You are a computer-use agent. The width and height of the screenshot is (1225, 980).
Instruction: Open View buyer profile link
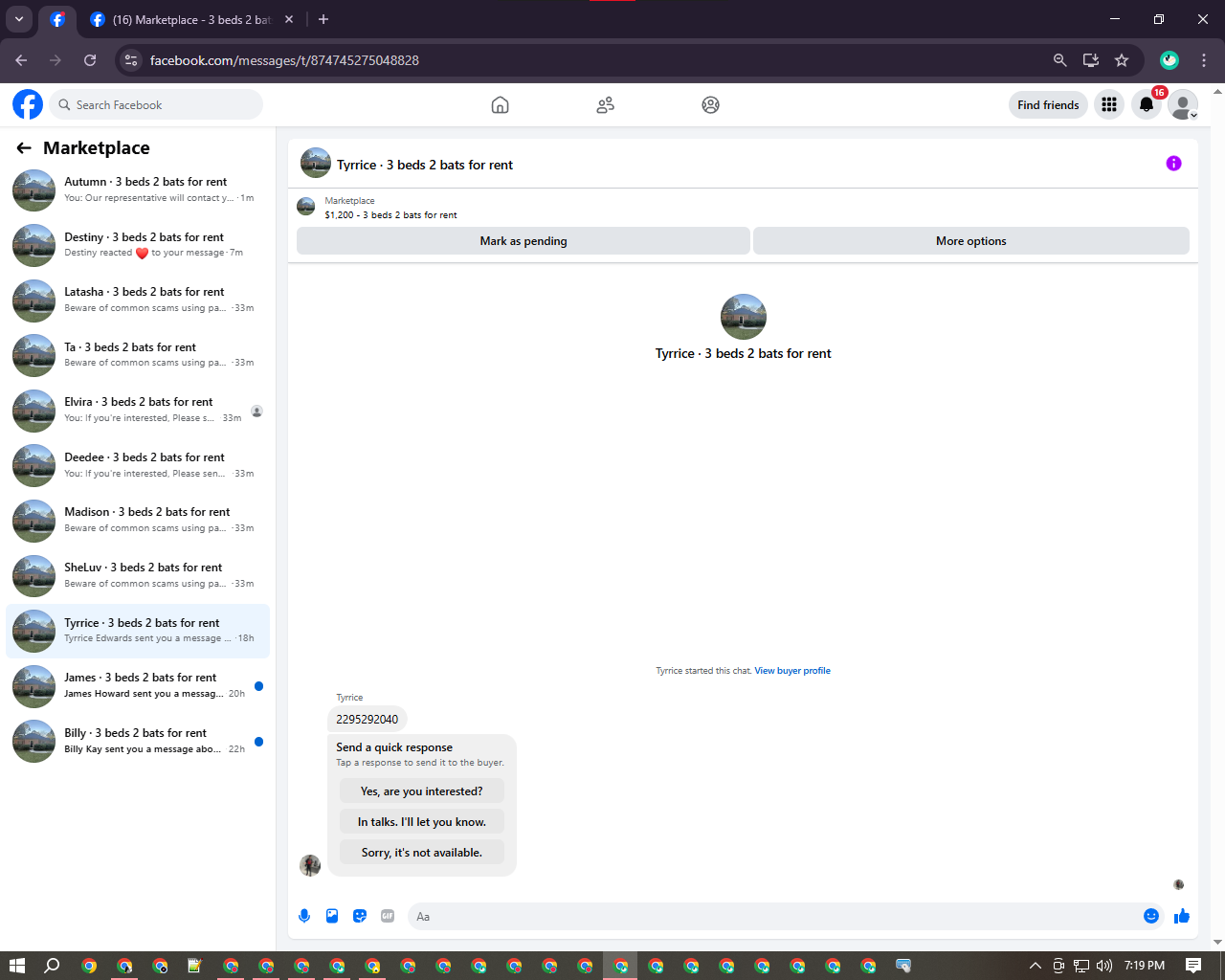[792, 671]
